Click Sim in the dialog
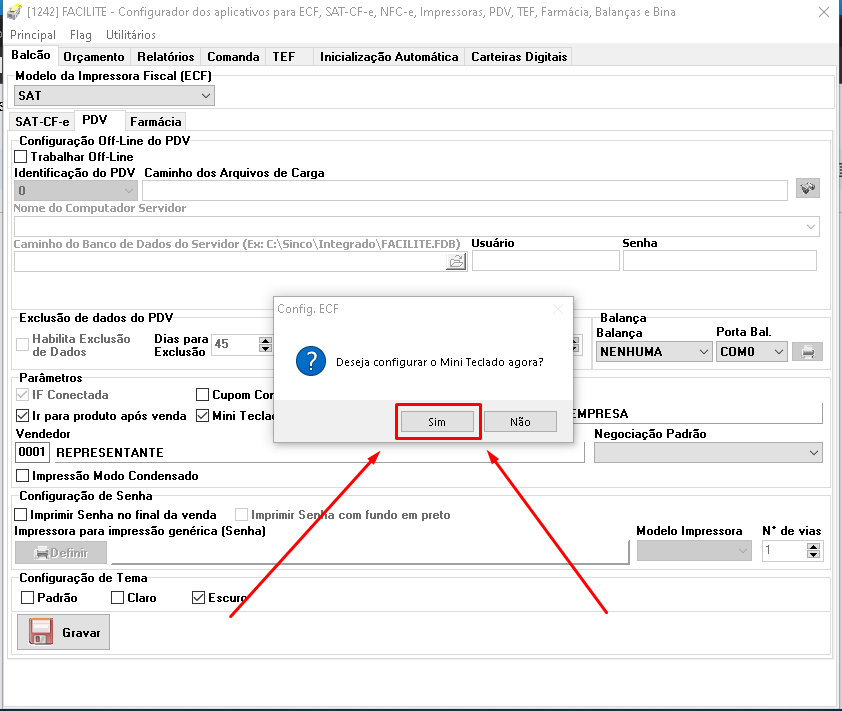842x711 pixels. 437,422
